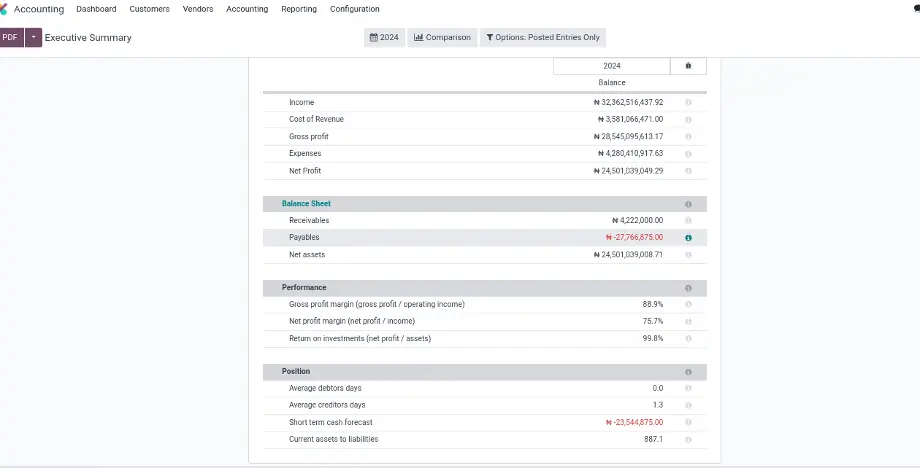Screen dimensions: 920x468
Task: Click the info icon on Gross profit row
Action: click(x=688, y=137)
